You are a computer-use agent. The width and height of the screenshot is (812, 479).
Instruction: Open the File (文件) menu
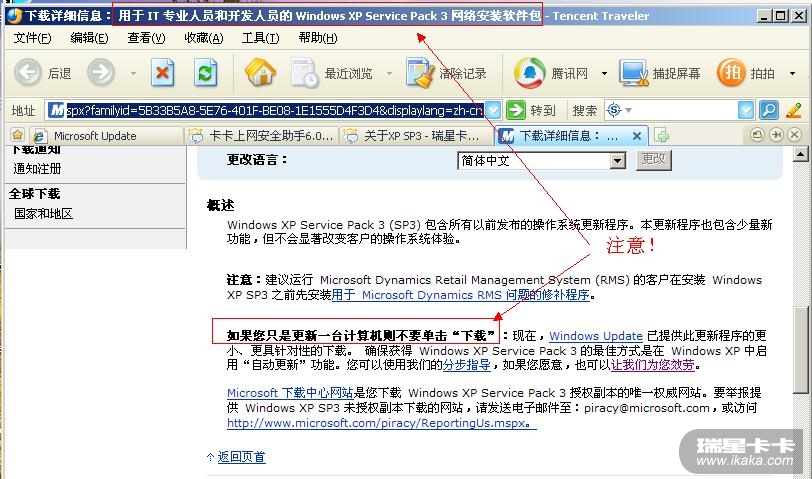[32, 38]
